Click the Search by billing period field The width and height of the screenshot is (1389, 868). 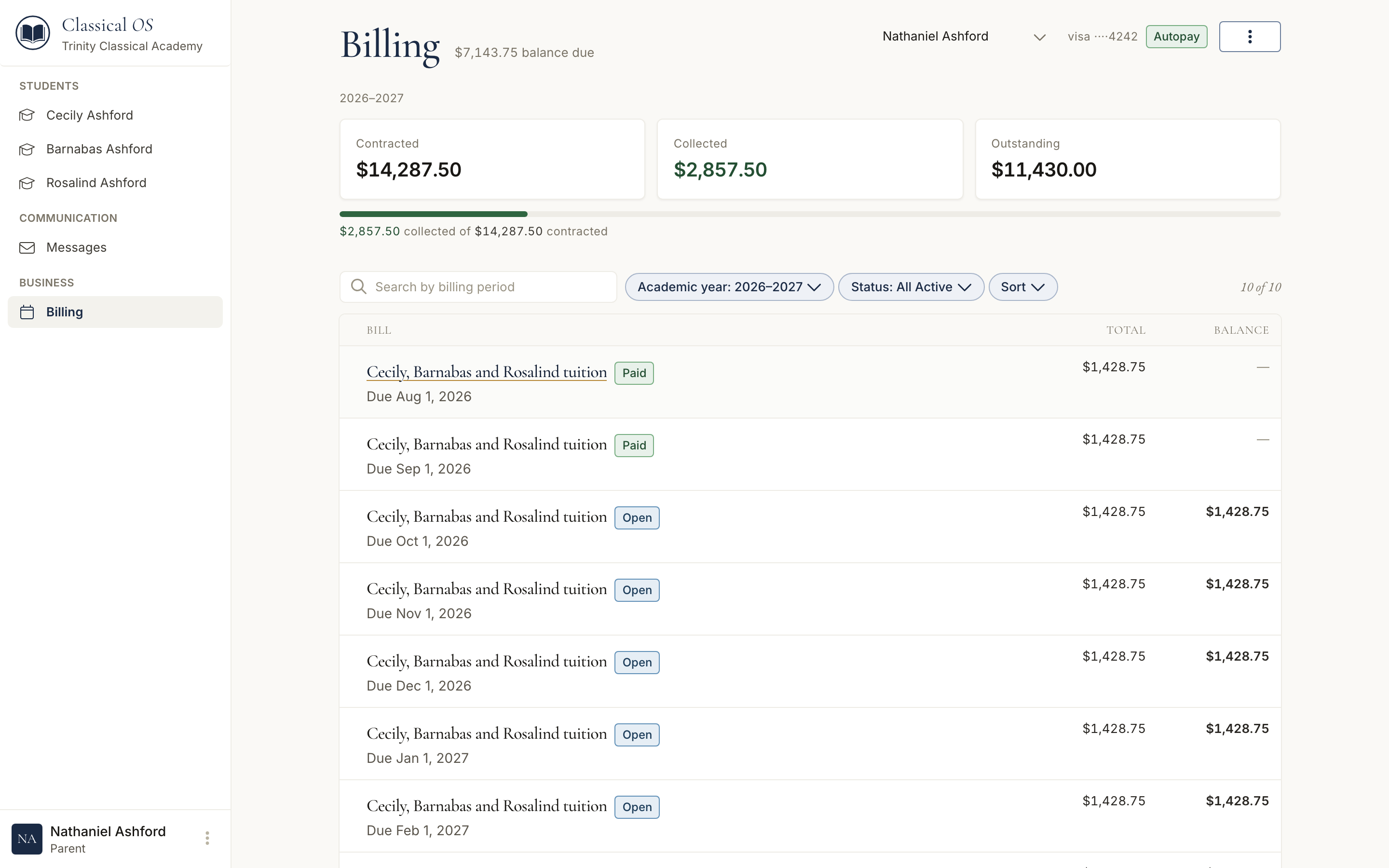click(x=478, y=287)
